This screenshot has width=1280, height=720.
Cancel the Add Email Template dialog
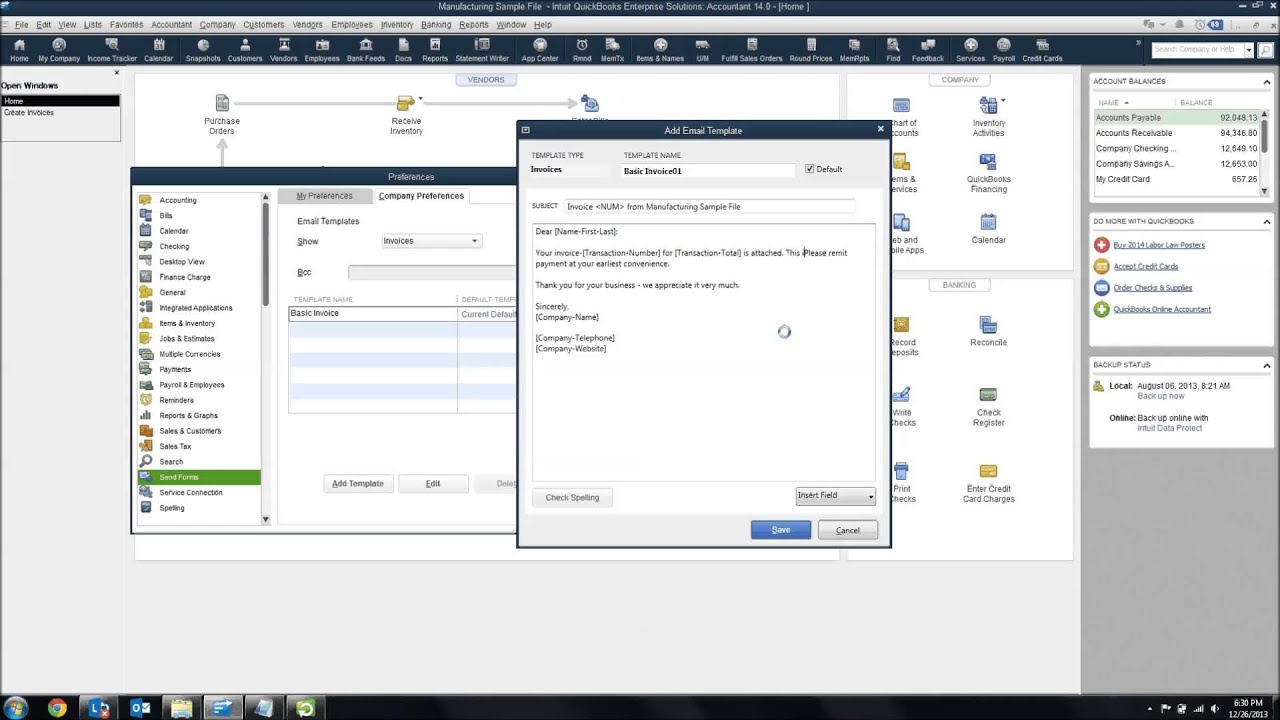point(848,530)
